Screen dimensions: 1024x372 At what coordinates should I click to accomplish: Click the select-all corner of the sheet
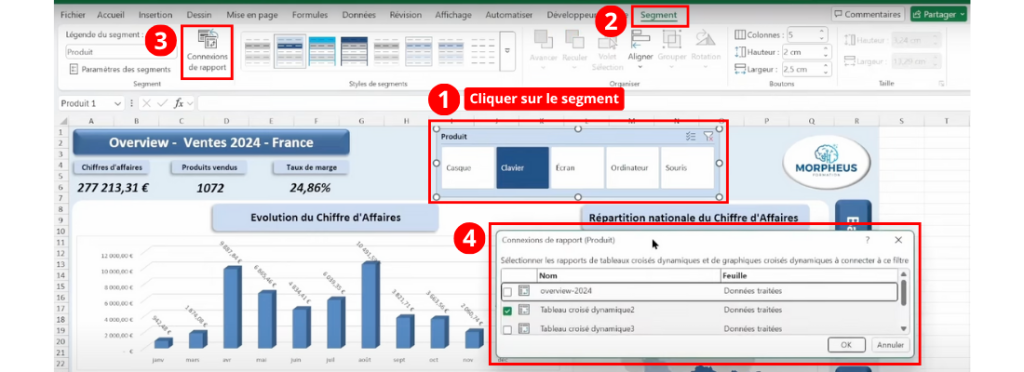tap(63, 121)
